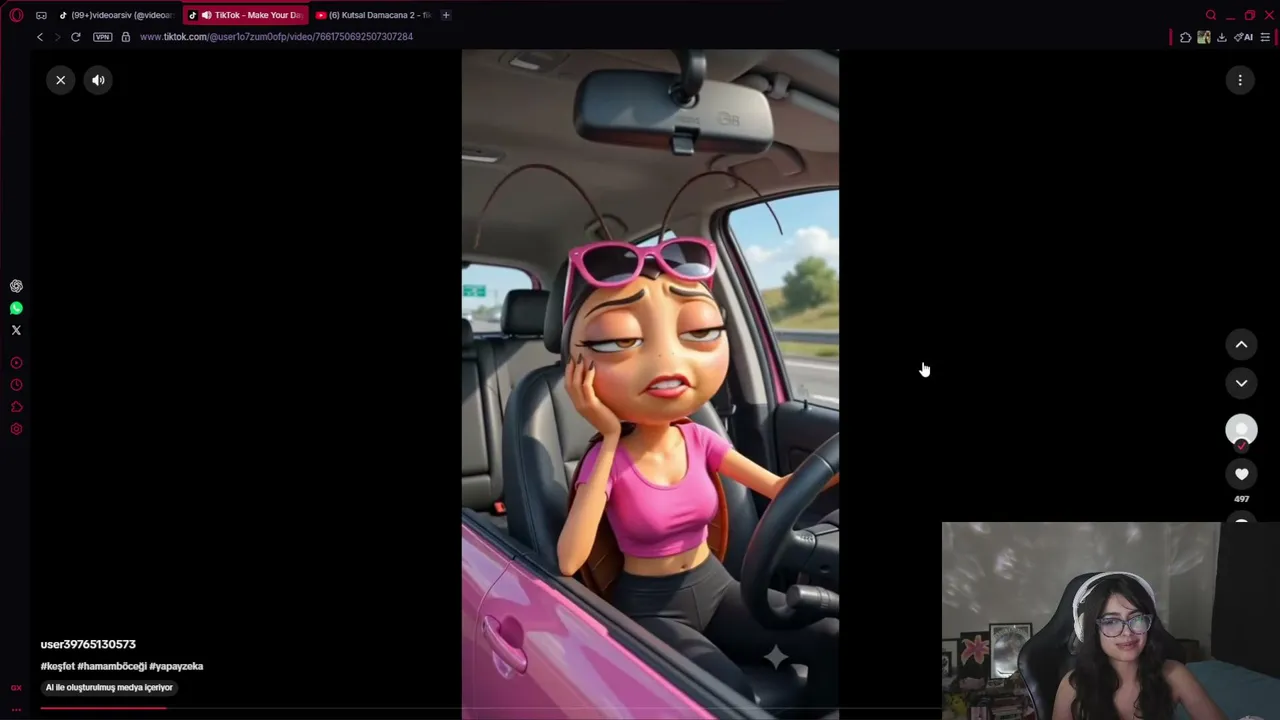Viewport: 1280px width, 720px height.
Task: Click the AI-generated media label
Action: click(109, 688)
